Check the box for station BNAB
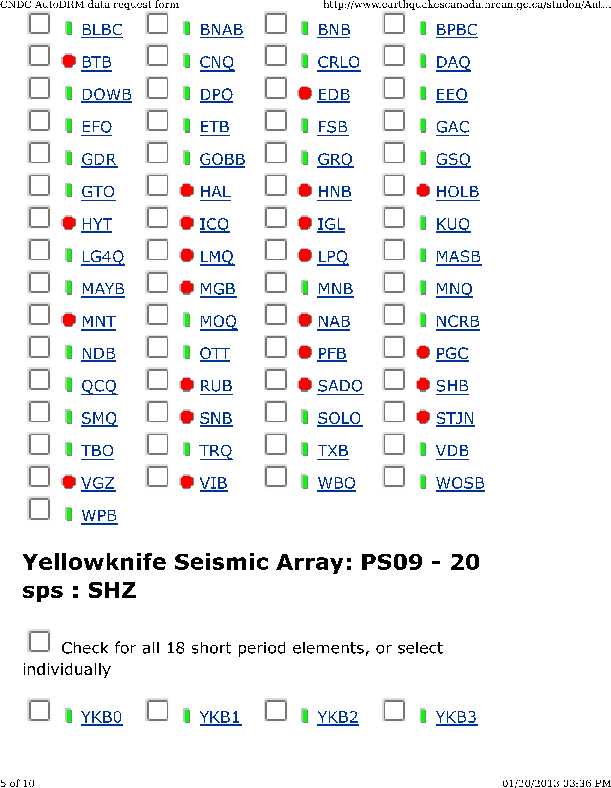Image resolution: width=611 pixels, height=788 pixels. [x=157, y=24]
